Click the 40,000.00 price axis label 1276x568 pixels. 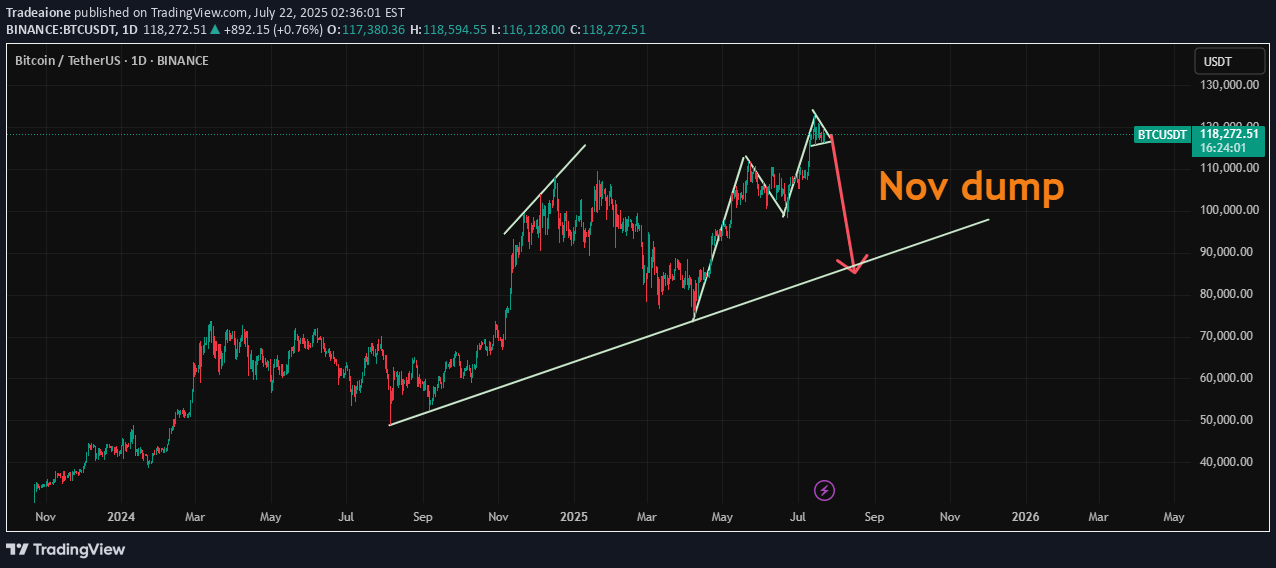(x=1226, y=462)
